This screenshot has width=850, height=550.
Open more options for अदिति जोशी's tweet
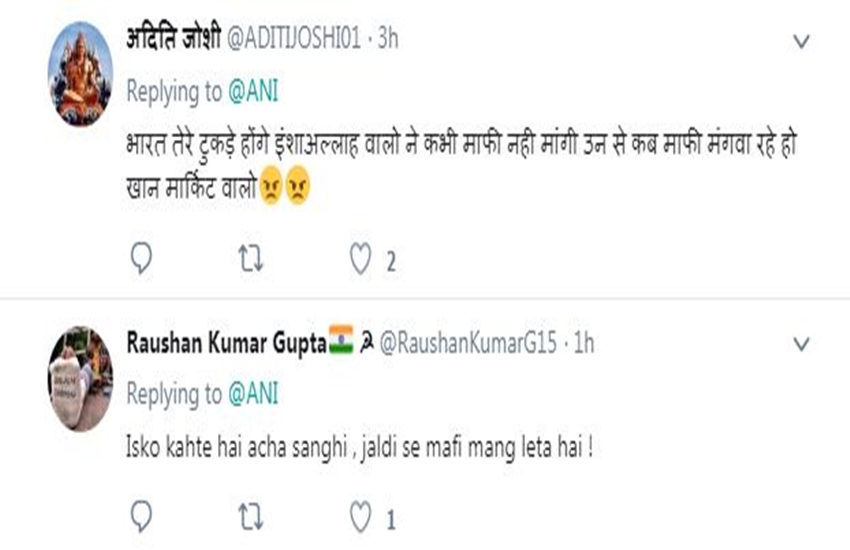pyautogui.click(x=801, y=41)
